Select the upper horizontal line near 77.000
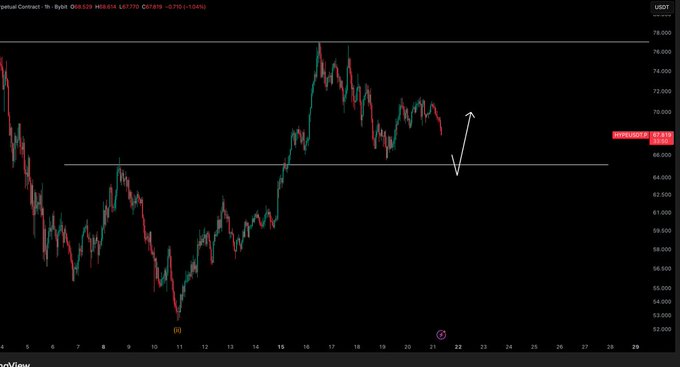The height and width of the screenshot is (367, 680). (x=324, y=42)
